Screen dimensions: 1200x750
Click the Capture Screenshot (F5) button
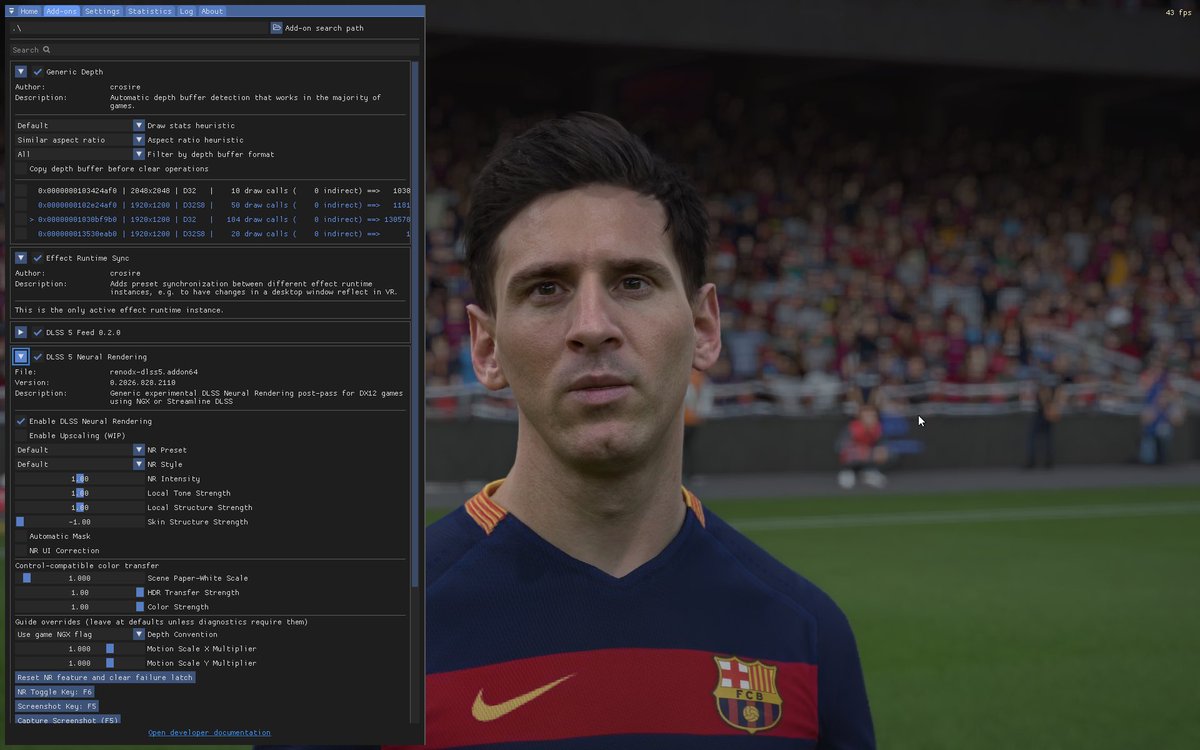click(x=68, y=720)
